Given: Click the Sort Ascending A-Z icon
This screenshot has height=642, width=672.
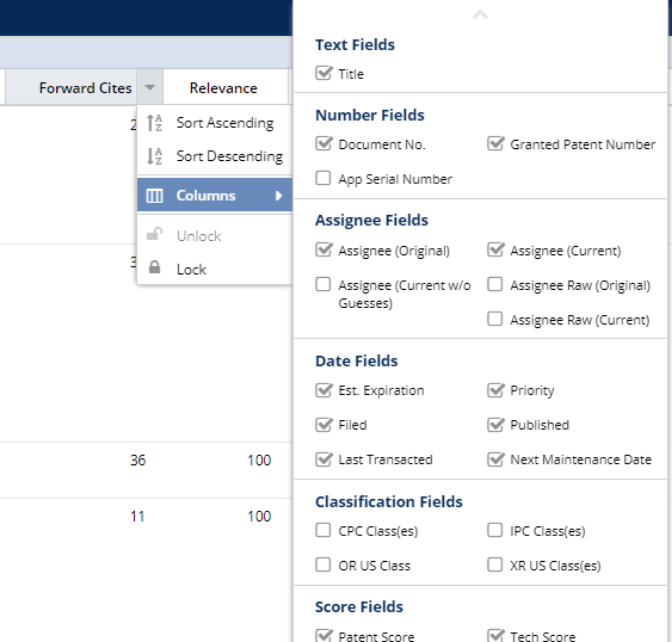Looking at the screenshot, I should (154, 123).
